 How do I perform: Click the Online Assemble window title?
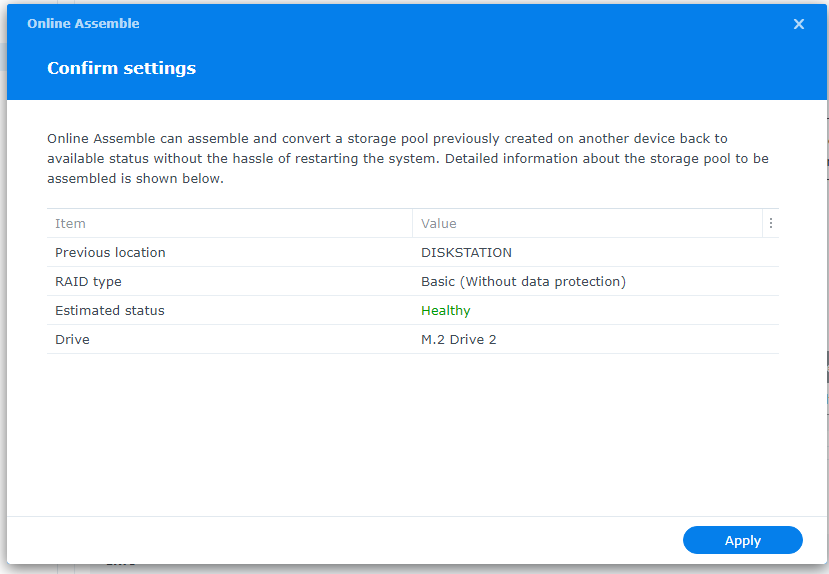coord(83,23)
